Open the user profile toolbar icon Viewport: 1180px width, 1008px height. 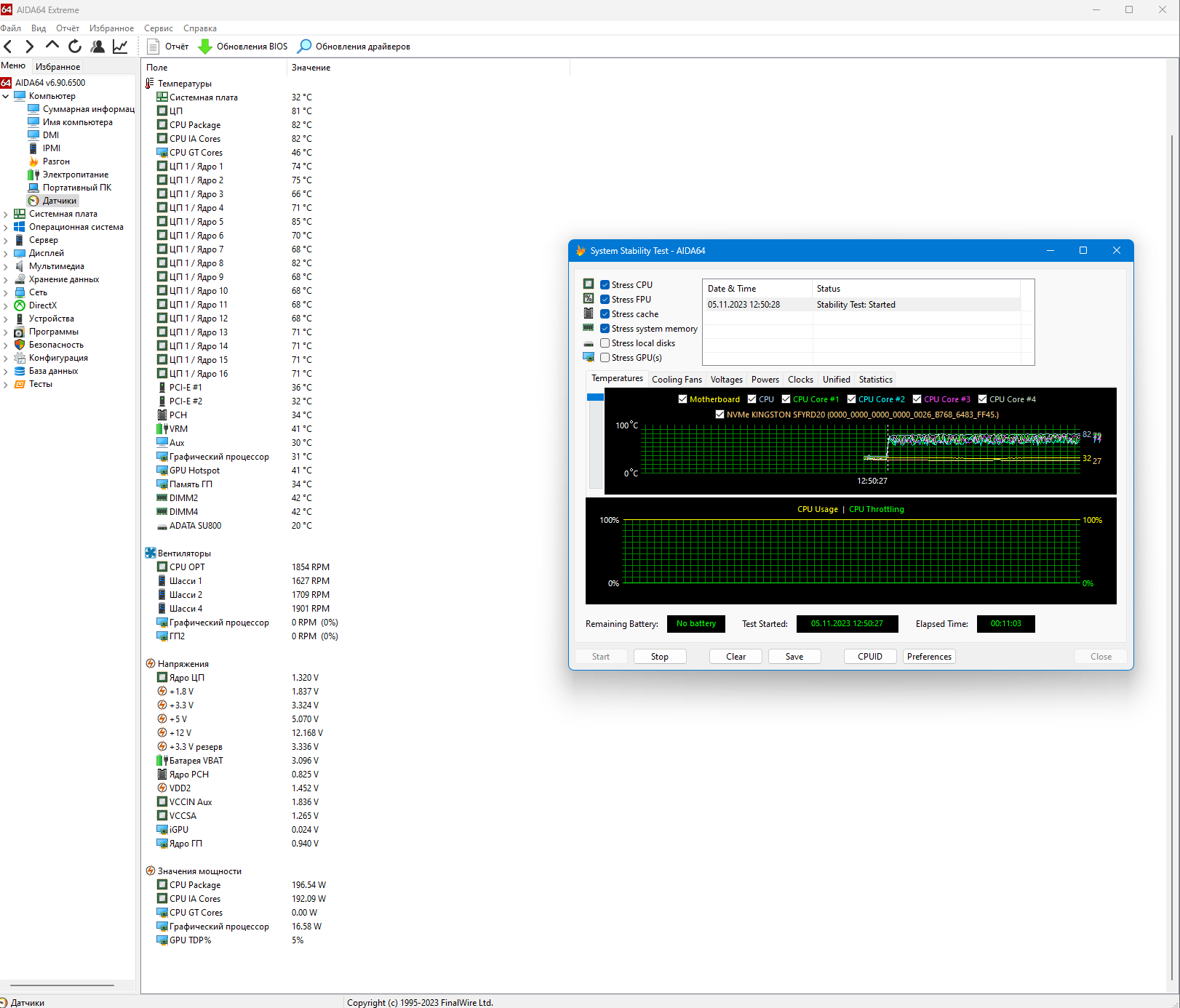(97, 47)
